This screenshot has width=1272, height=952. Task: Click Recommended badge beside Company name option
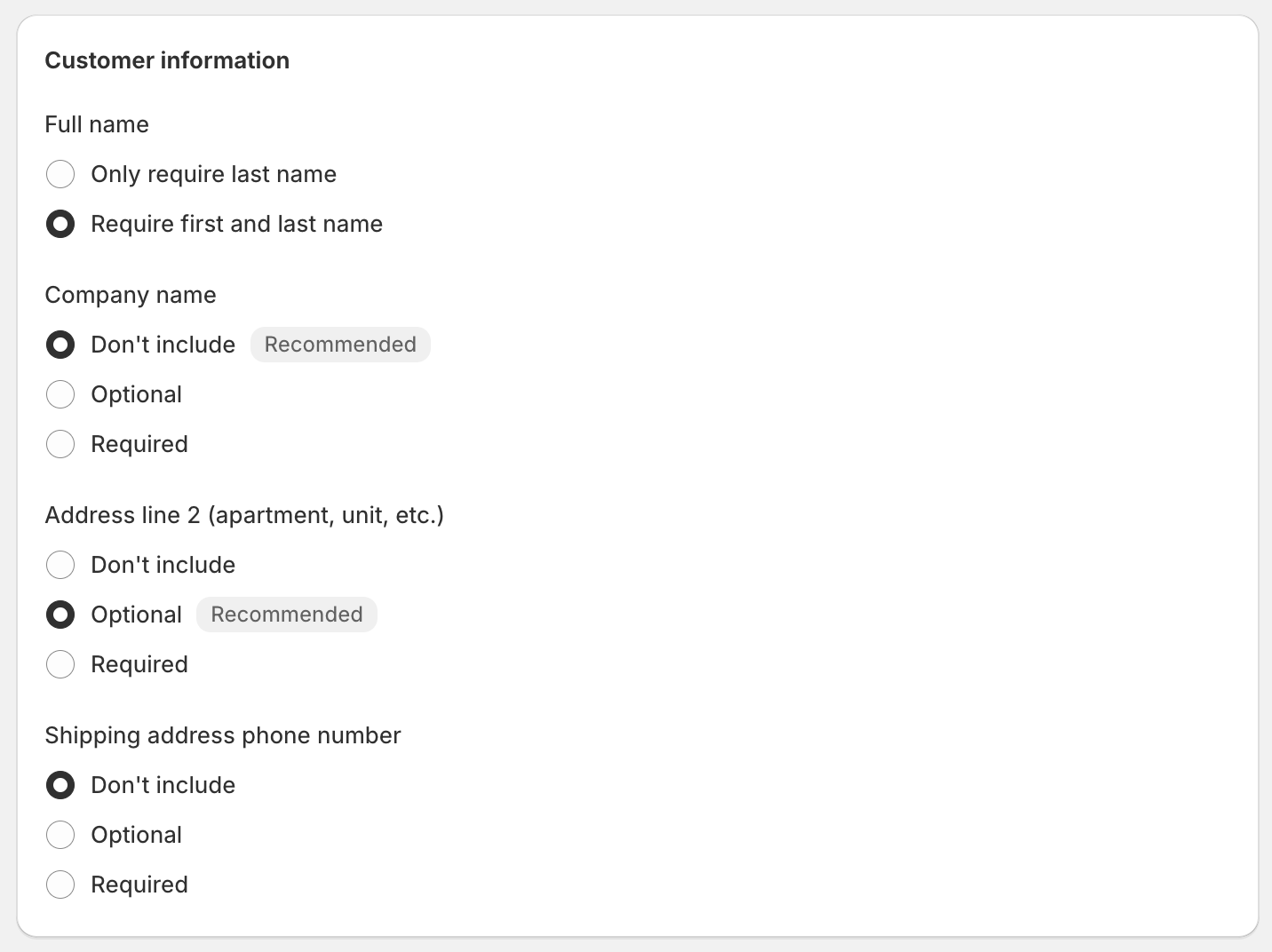click(x=340, y=345)
